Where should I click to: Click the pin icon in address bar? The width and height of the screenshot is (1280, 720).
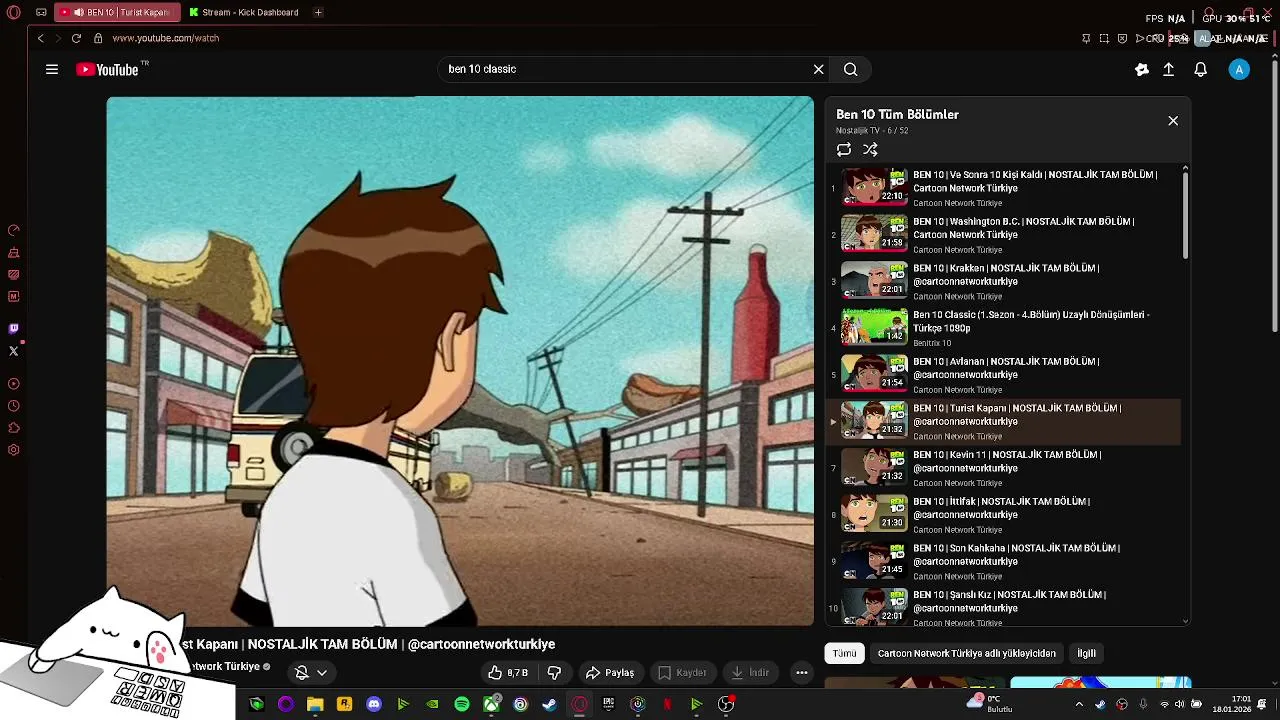[x=1086, y=38]
